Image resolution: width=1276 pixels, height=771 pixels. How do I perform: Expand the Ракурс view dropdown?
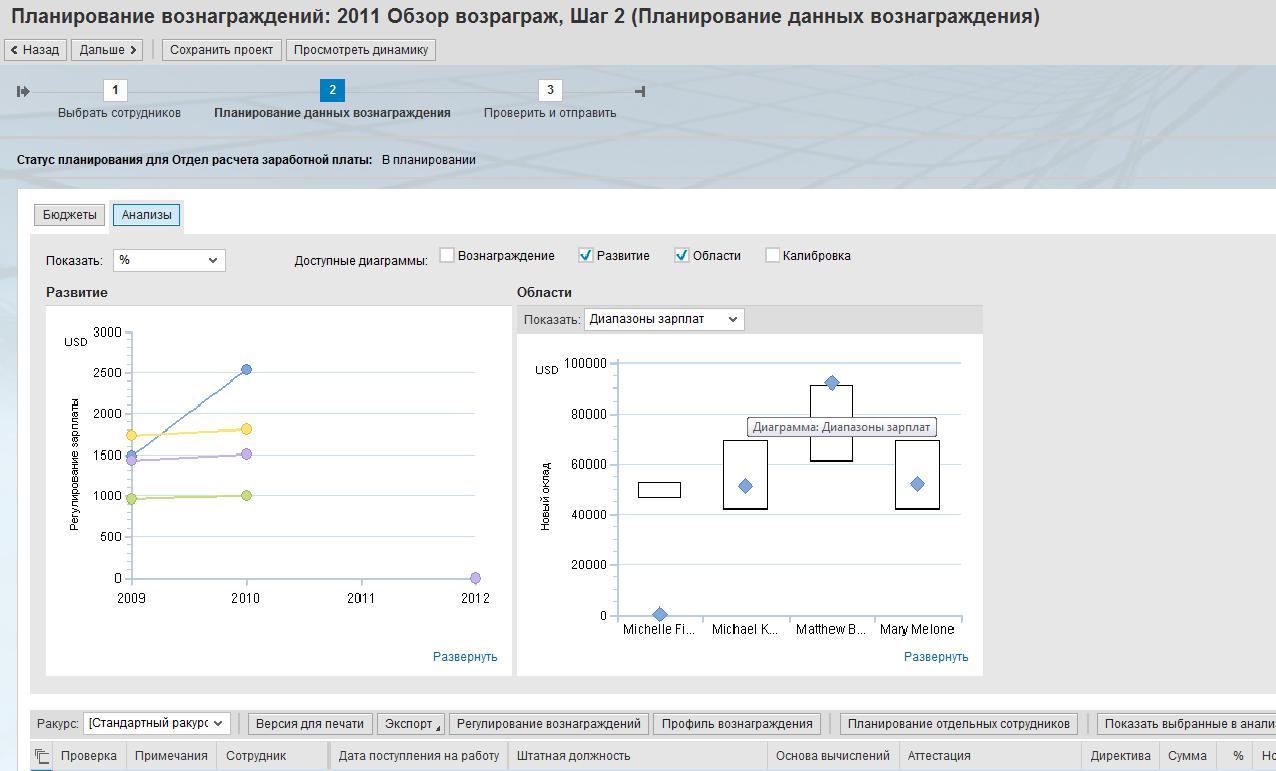[x=158, y=723]
